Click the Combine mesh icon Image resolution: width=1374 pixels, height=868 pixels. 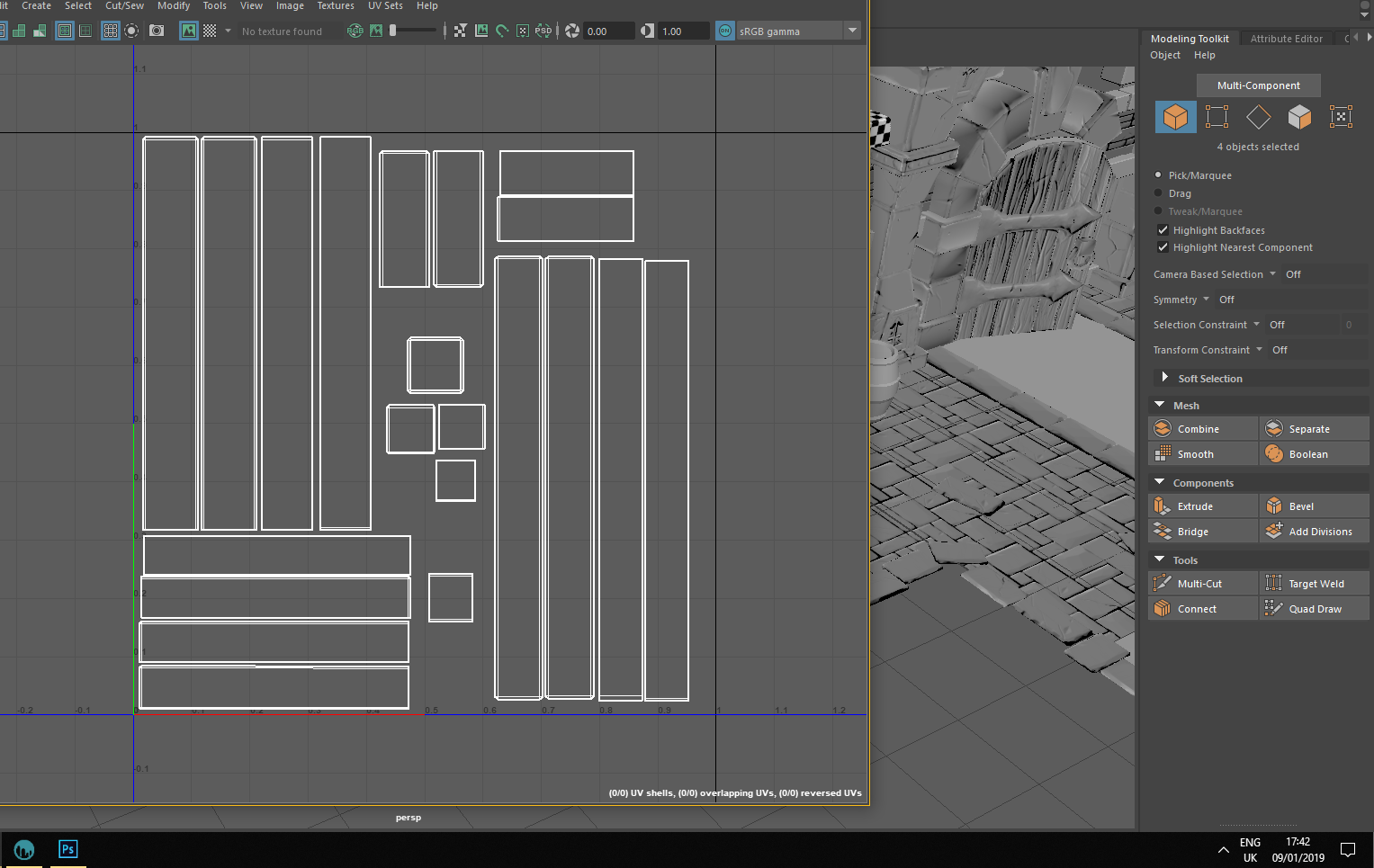point(1163,429)
